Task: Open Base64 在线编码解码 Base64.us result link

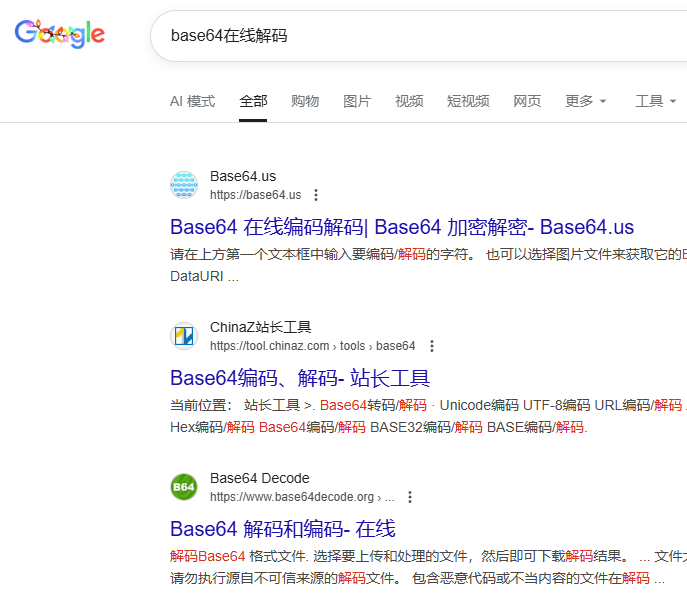Action: [x=402, y=227]
